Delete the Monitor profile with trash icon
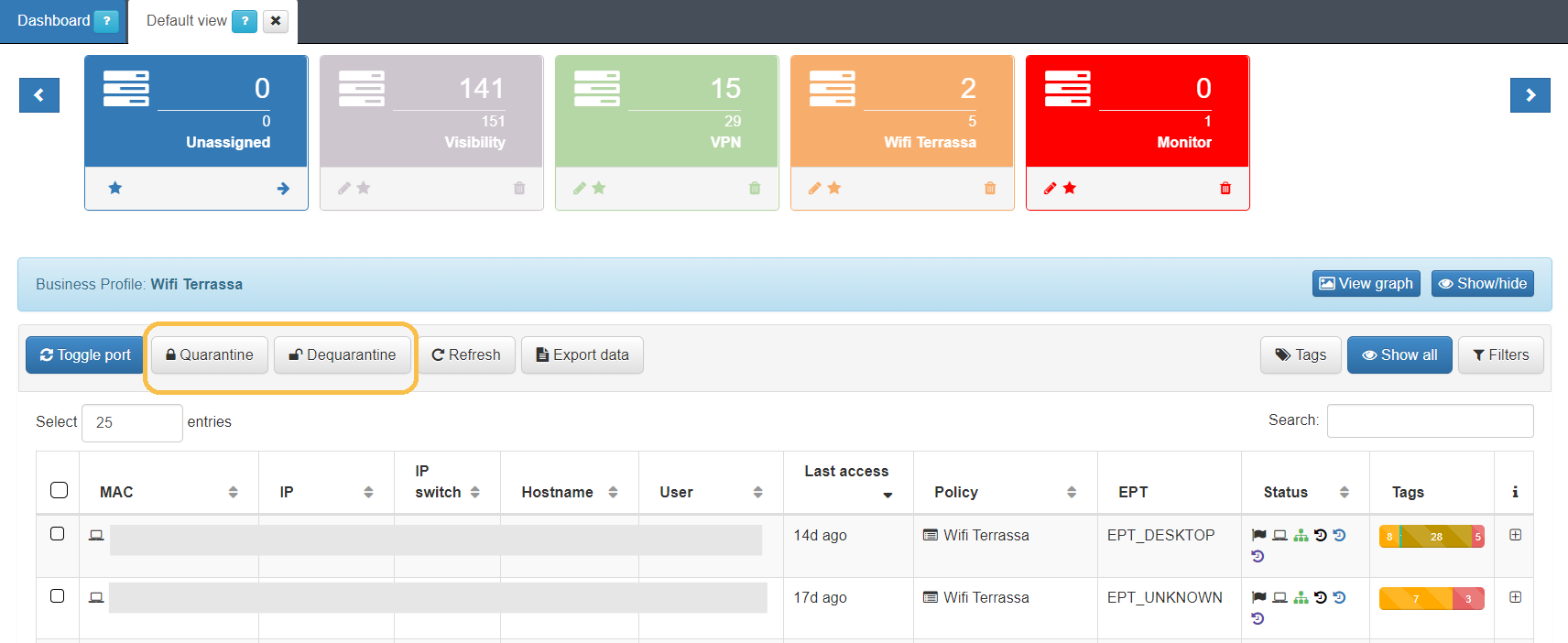Screen dimensions: 1568x643 click(1225, 189)
